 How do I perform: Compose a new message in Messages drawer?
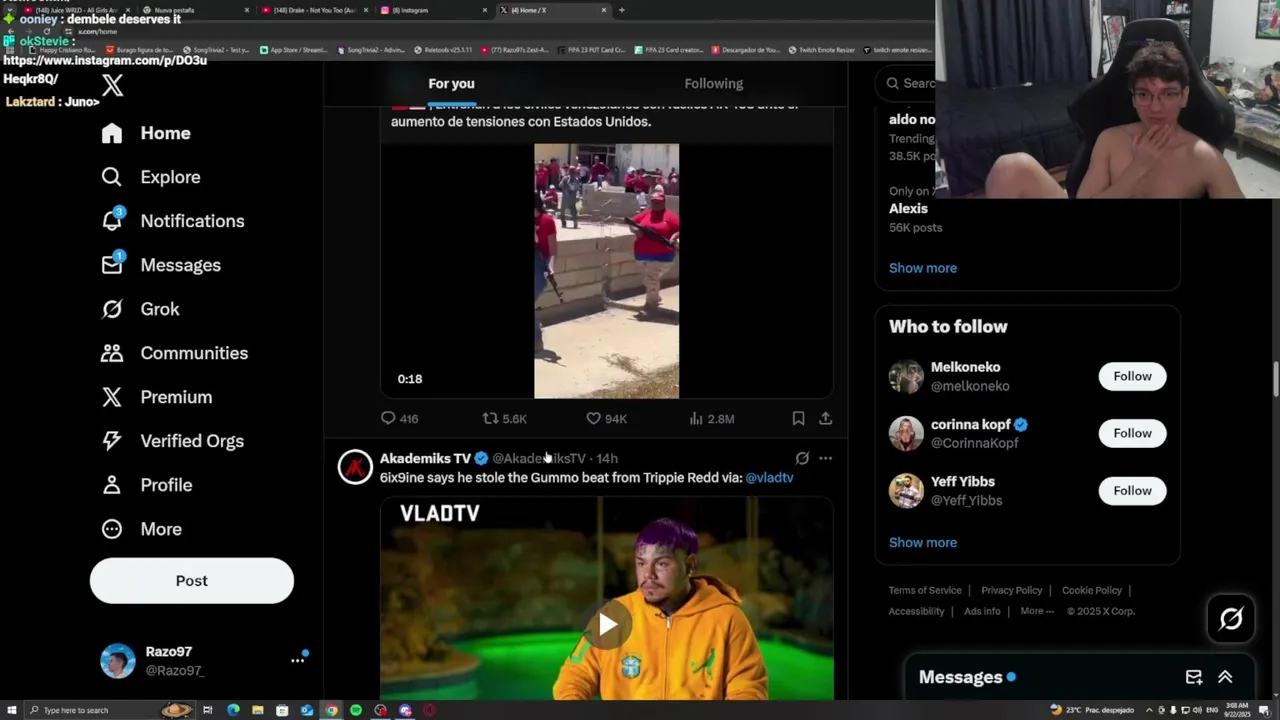(1194, 677)
